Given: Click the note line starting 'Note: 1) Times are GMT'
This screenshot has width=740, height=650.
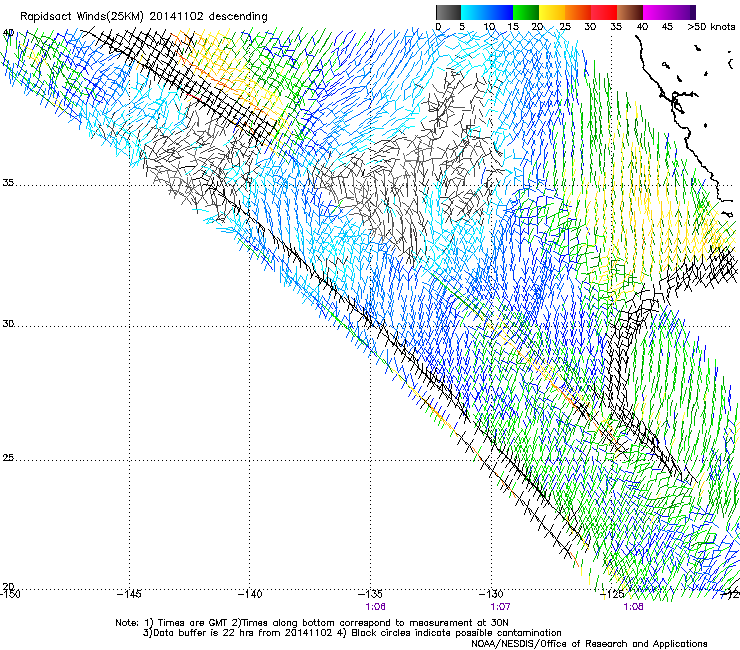Looking at the screenshot, I should coord(312,623).
